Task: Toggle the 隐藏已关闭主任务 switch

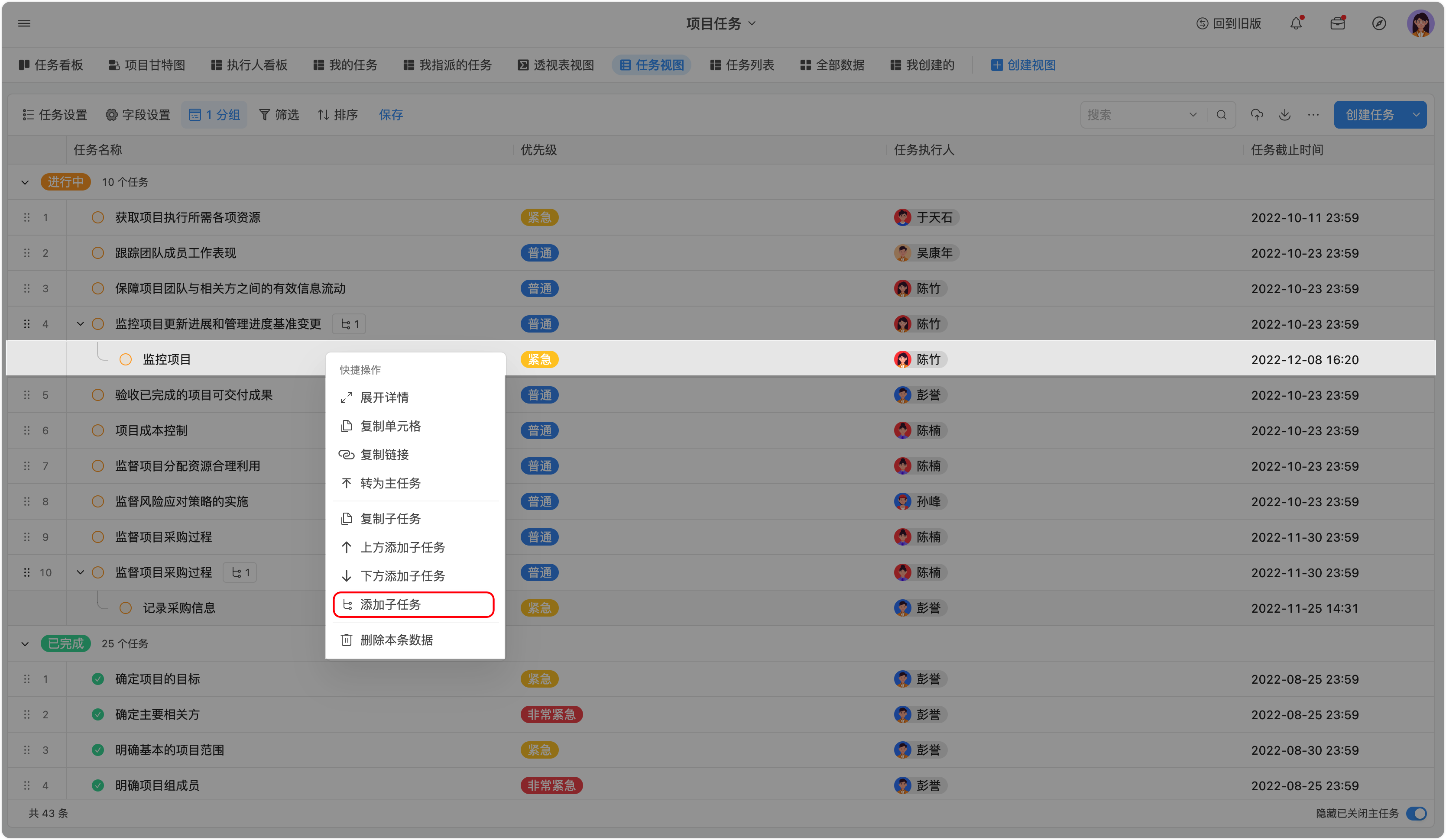Action: coord(1417,813)
